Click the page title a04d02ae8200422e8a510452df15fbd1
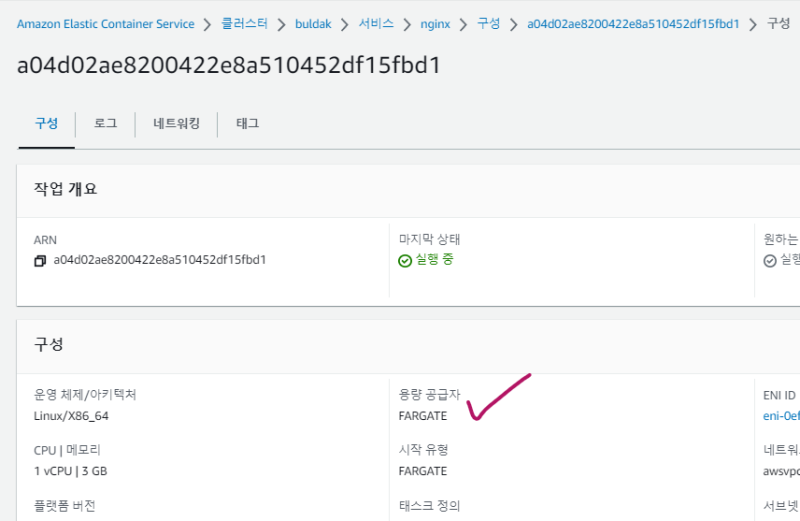The height and width of the screenshot is (521, 800). [x=229, y=65]
